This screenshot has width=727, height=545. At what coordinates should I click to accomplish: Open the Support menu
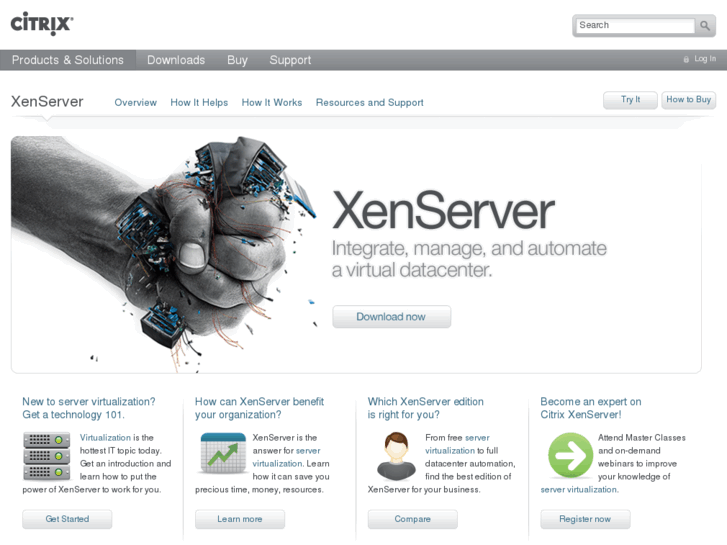click(x=290, y=60)
